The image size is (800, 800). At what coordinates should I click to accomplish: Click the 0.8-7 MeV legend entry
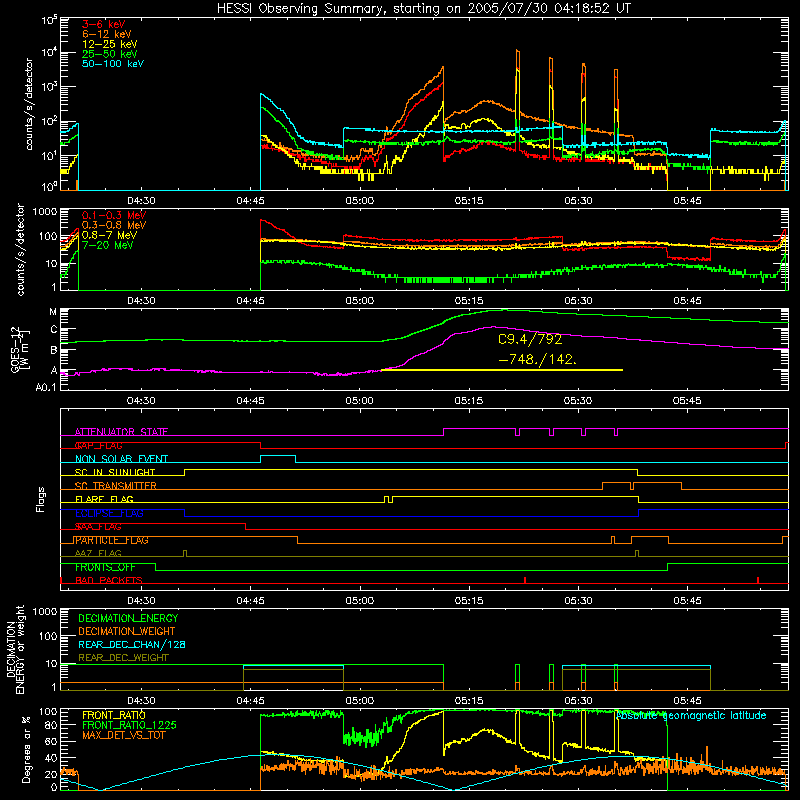[109, 235]
